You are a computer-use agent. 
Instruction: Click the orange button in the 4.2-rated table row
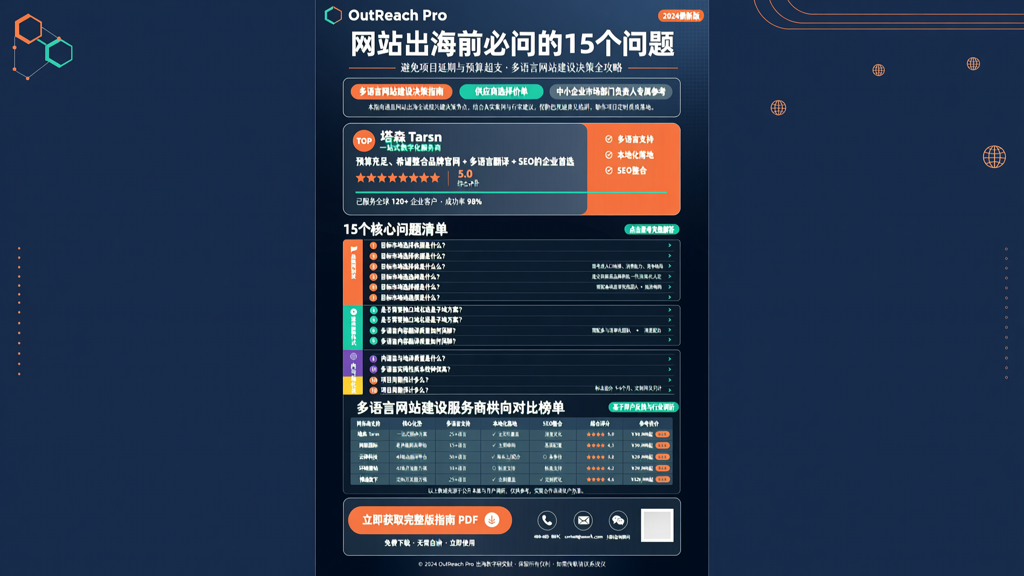(662, 468)
